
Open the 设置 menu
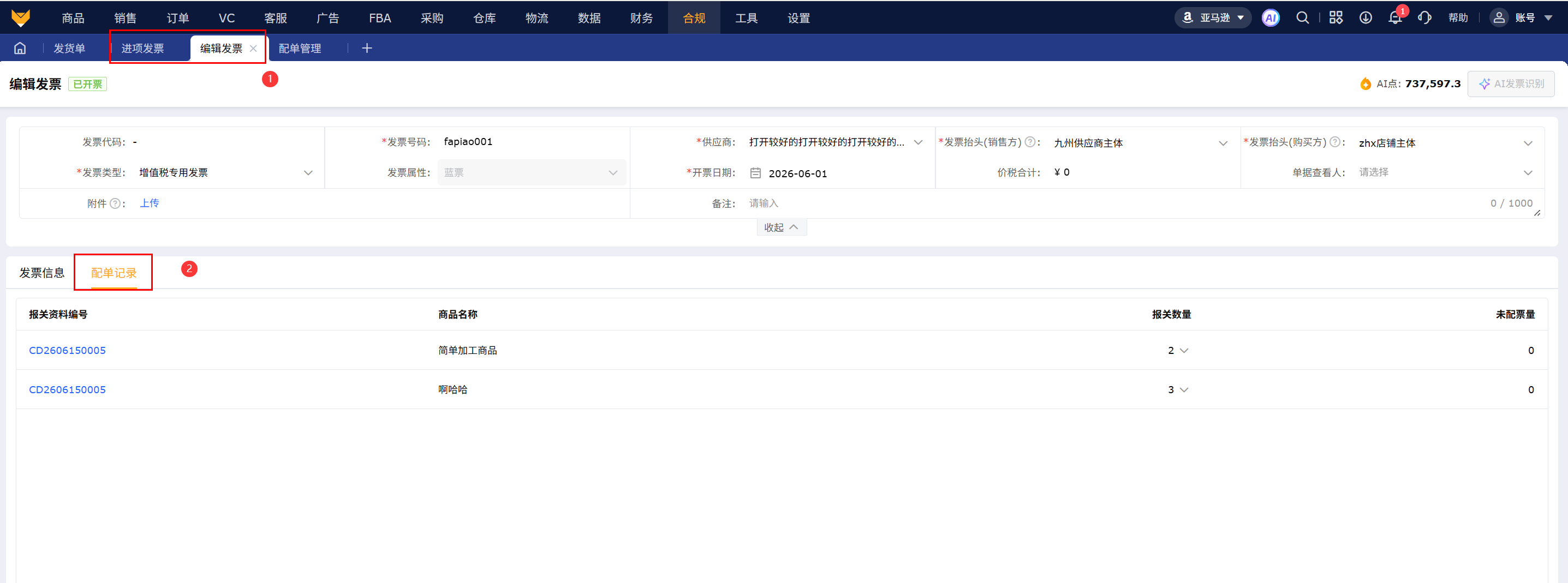click(x=798, y=17)
